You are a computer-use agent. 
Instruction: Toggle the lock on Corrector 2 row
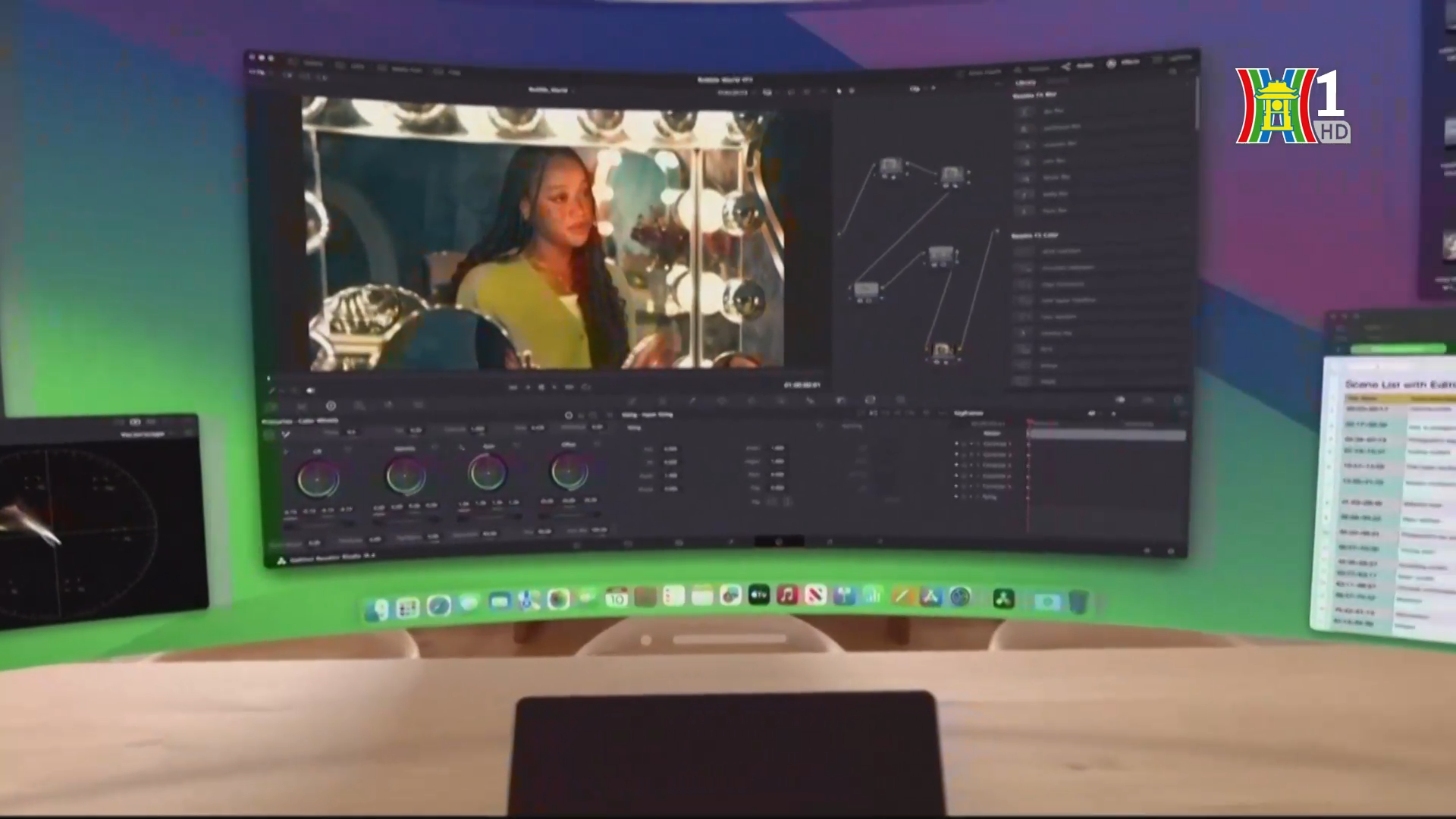pyautogui.click(x=964, y=454)
